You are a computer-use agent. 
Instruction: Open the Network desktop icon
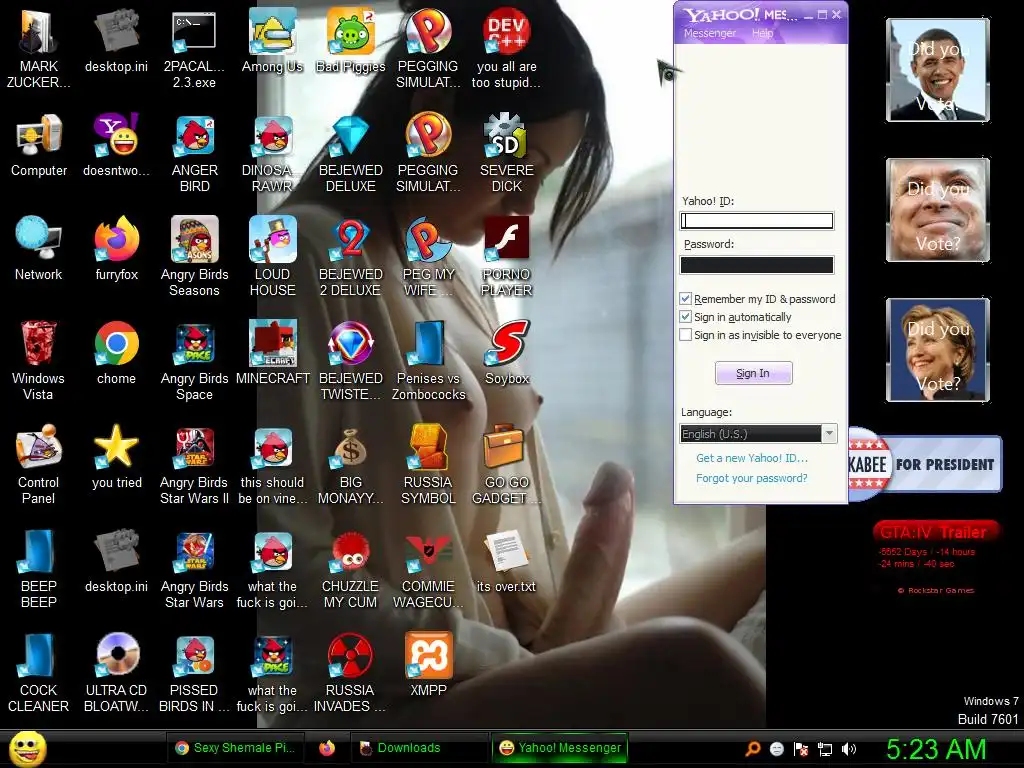39,248
